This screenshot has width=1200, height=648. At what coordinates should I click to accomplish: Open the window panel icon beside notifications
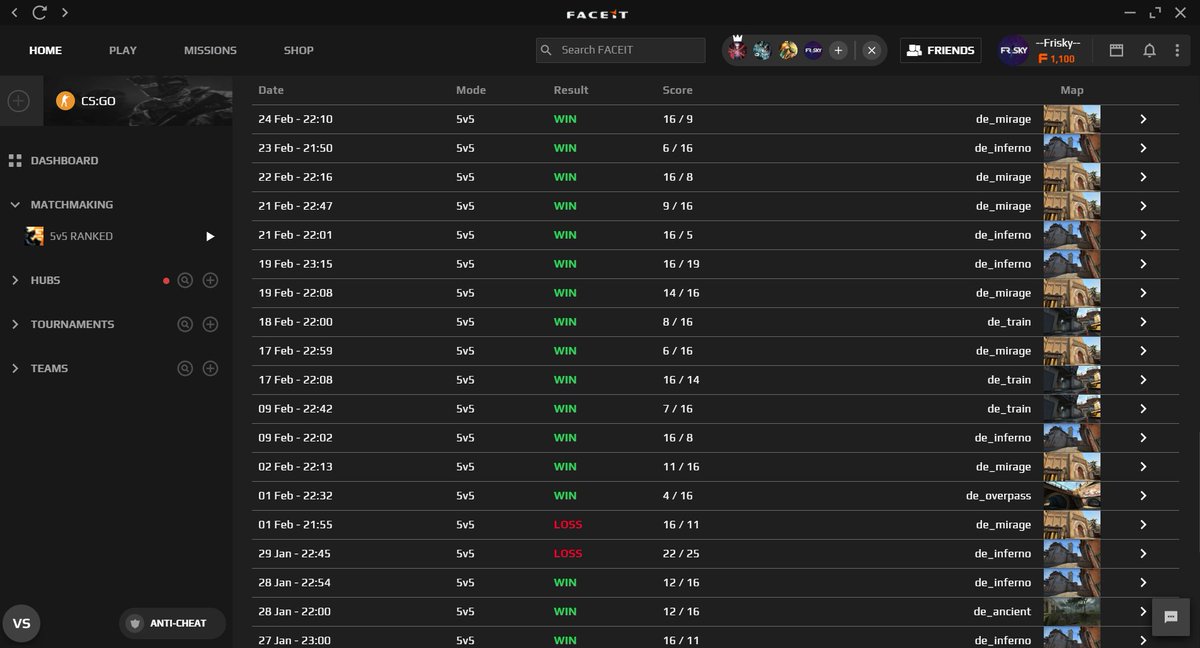[1117, 50]
